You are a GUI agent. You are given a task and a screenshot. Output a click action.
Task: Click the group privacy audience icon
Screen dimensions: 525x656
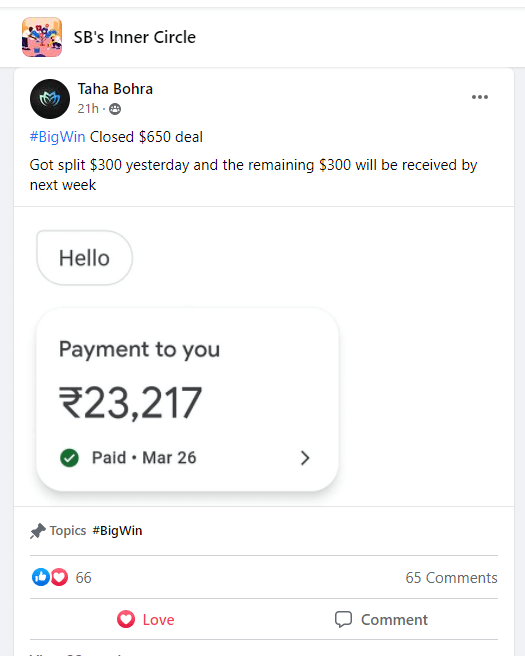[x=115, y=109]
